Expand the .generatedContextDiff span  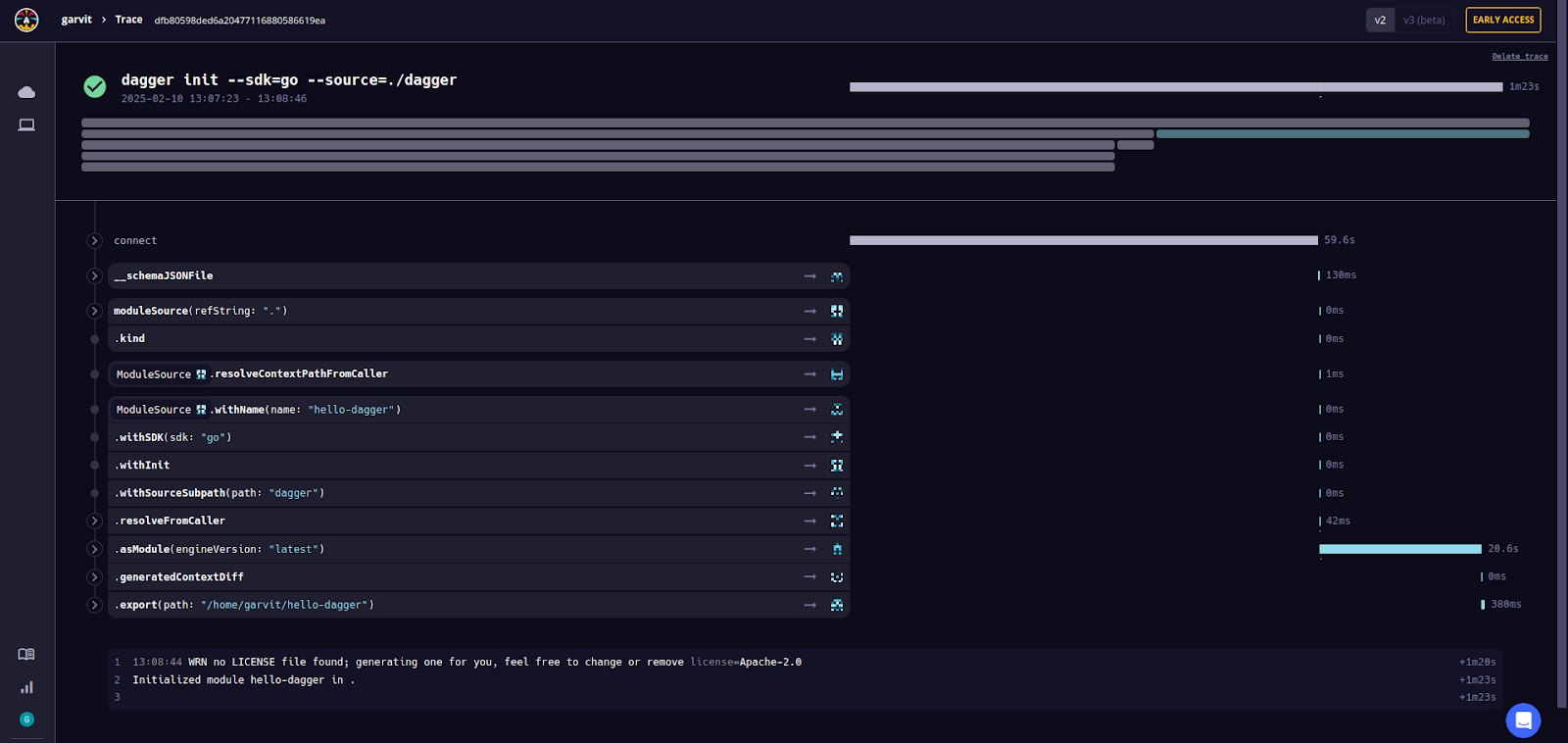95,577
